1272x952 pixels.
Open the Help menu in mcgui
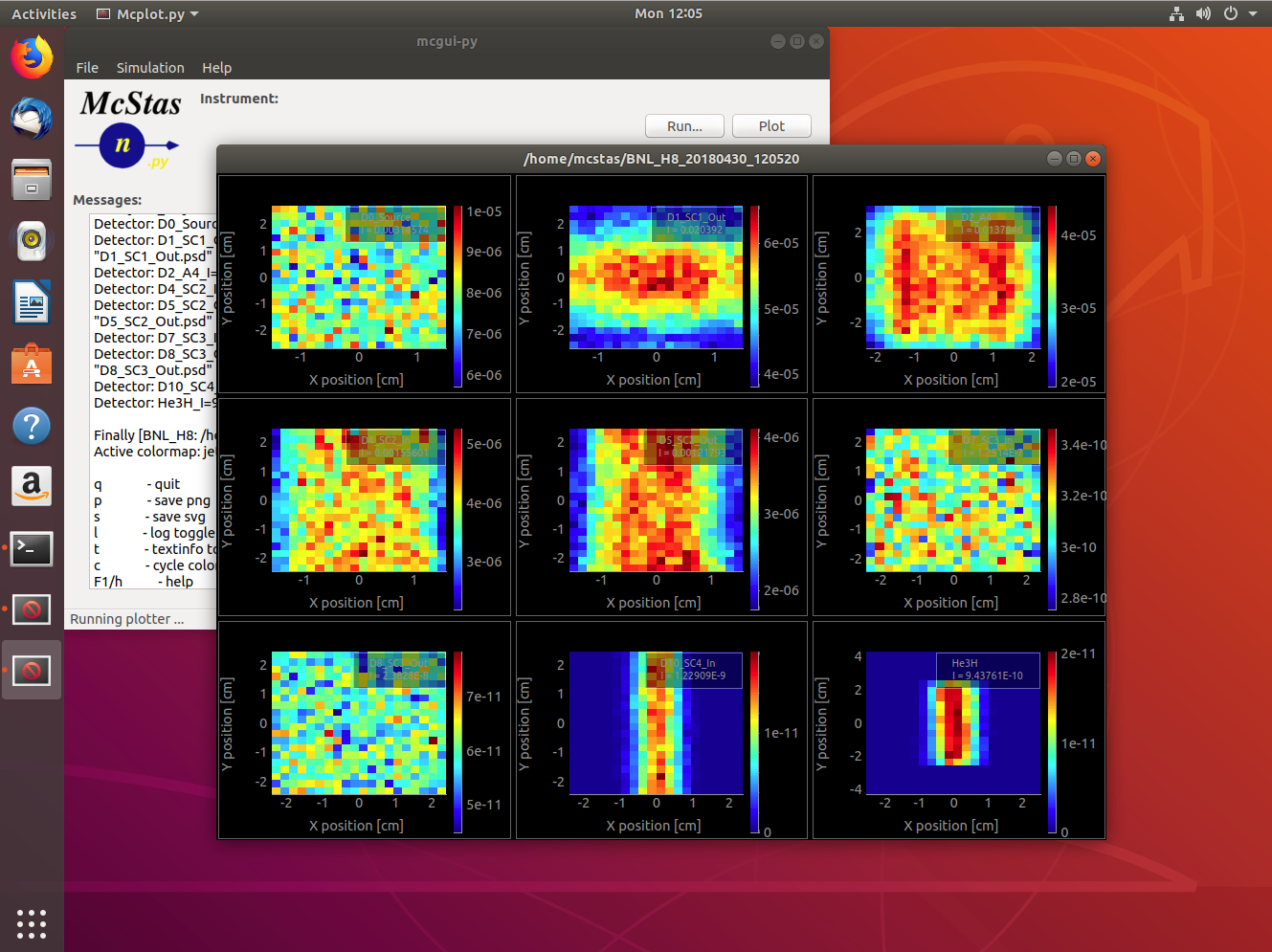click(x=216, y=68)
